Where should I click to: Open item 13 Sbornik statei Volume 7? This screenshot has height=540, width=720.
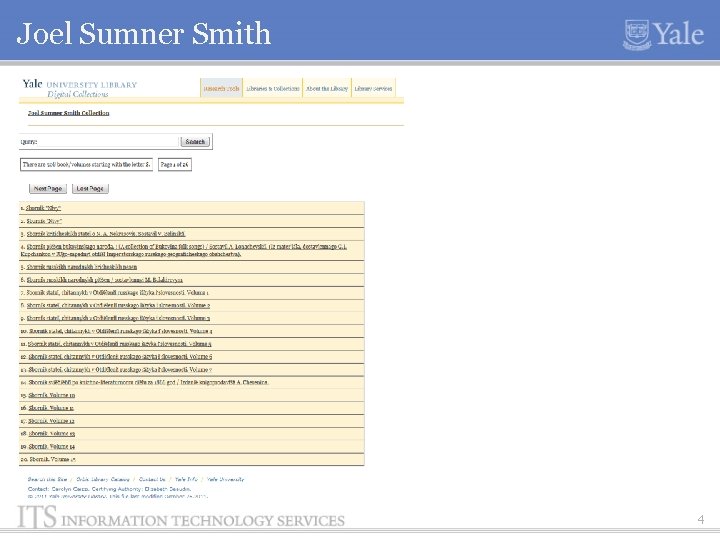coord(120,370)
